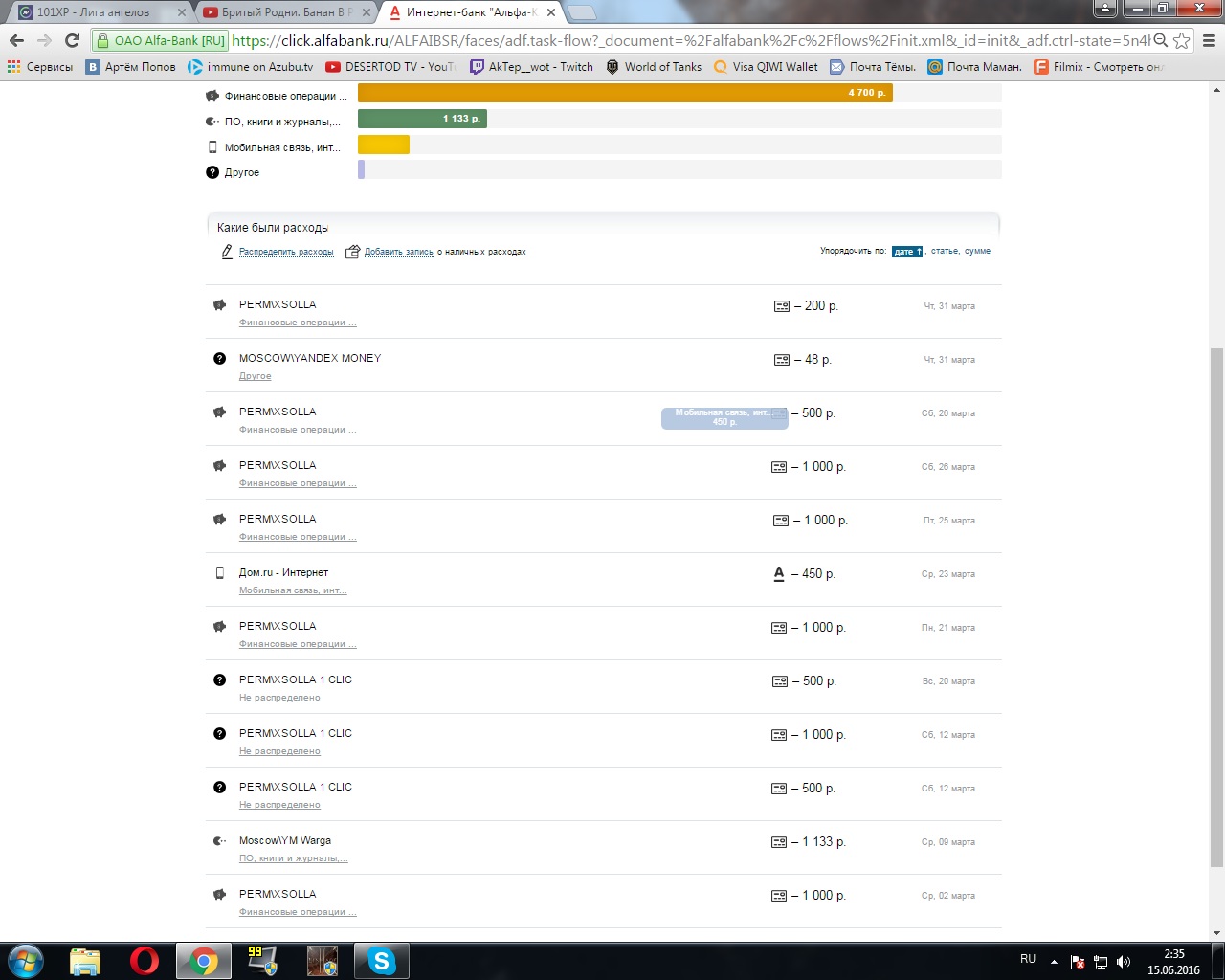Click the volume icon in the system tray
Screen dimensions: 1225x980
tap(1124, 962)
